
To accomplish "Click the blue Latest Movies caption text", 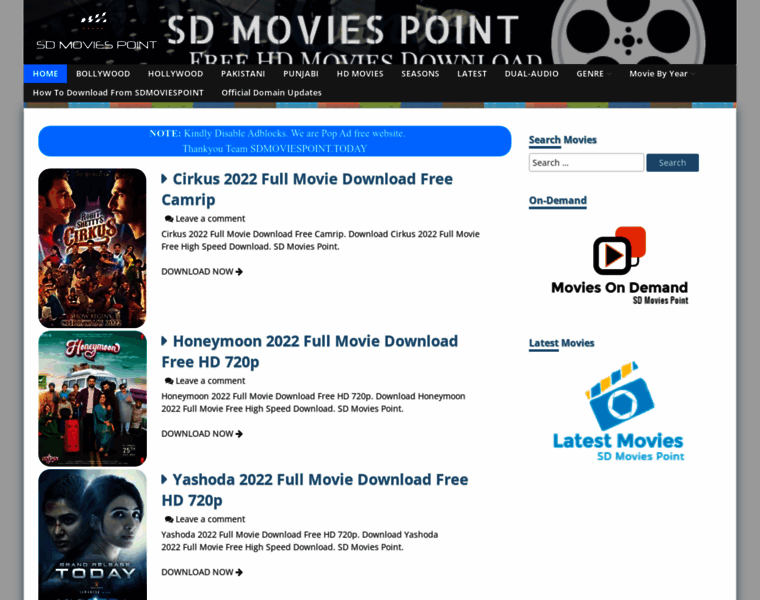I will pyautogui.click(x=618, y=441).
